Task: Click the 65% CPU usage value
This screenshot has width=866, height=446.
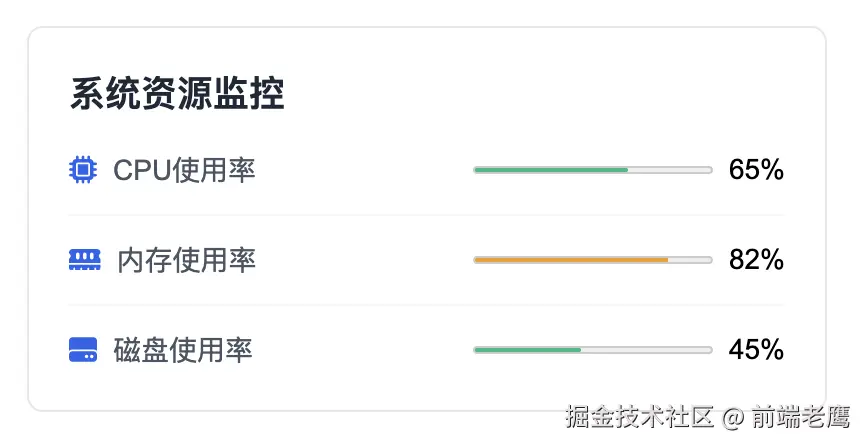Action: coord(756,170)
